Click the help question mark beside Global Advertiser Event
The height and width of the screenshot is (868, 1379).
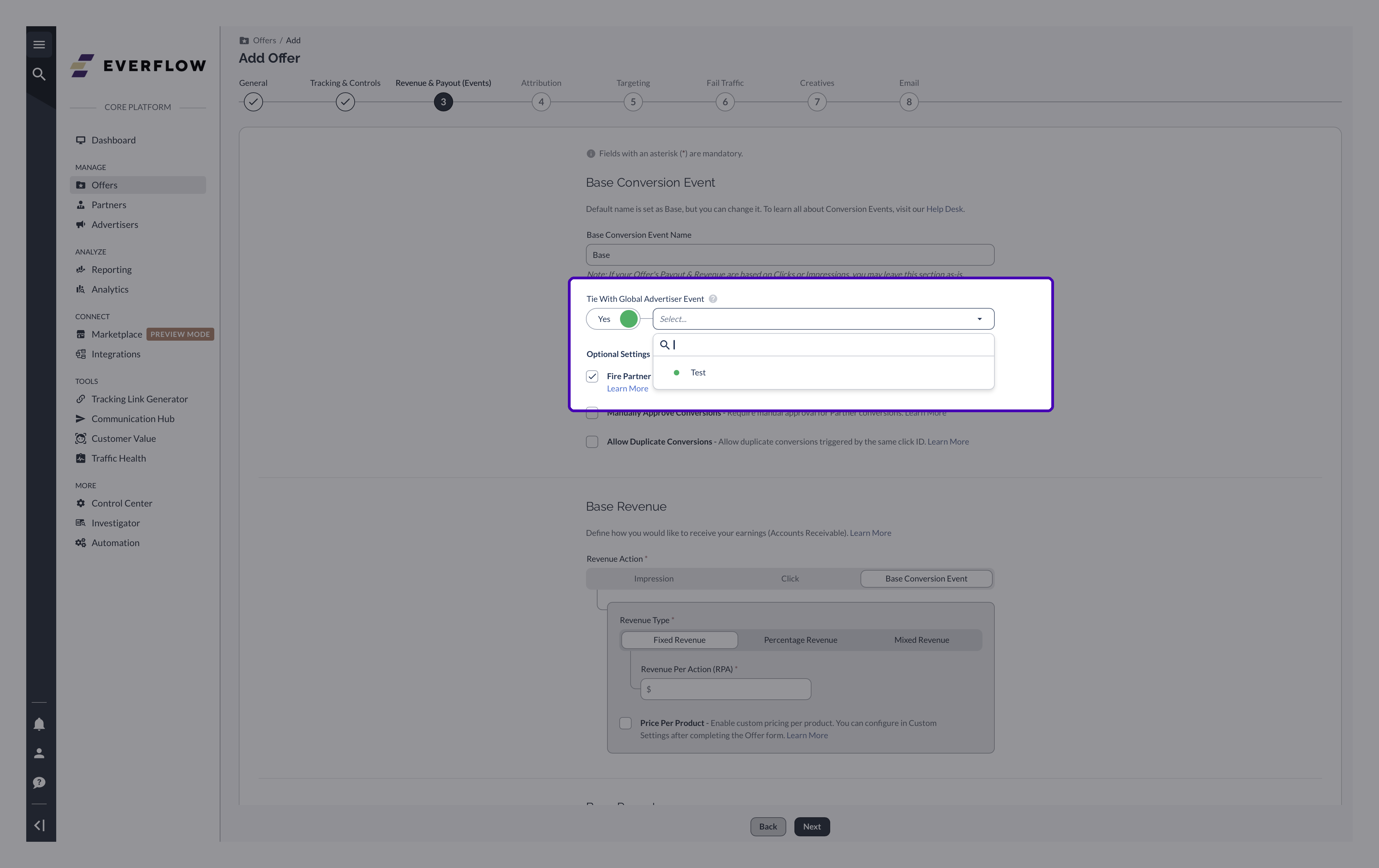[713, 299]
